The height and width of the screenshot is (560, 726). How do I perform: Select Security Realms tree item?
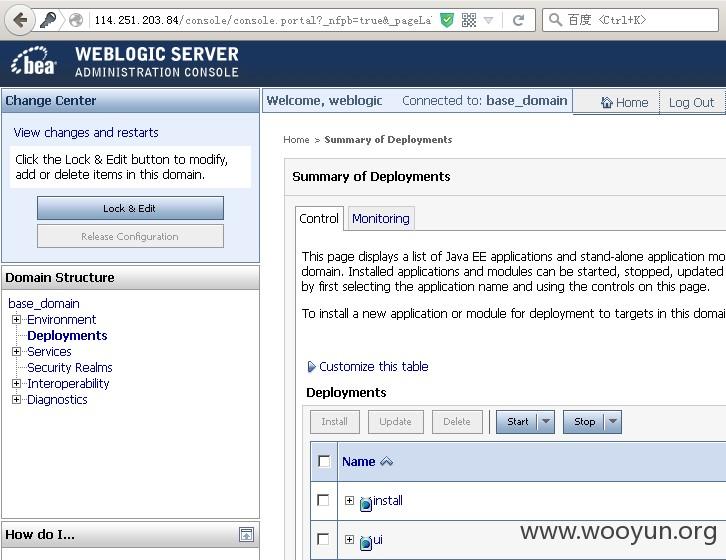[x=70, y=367]
